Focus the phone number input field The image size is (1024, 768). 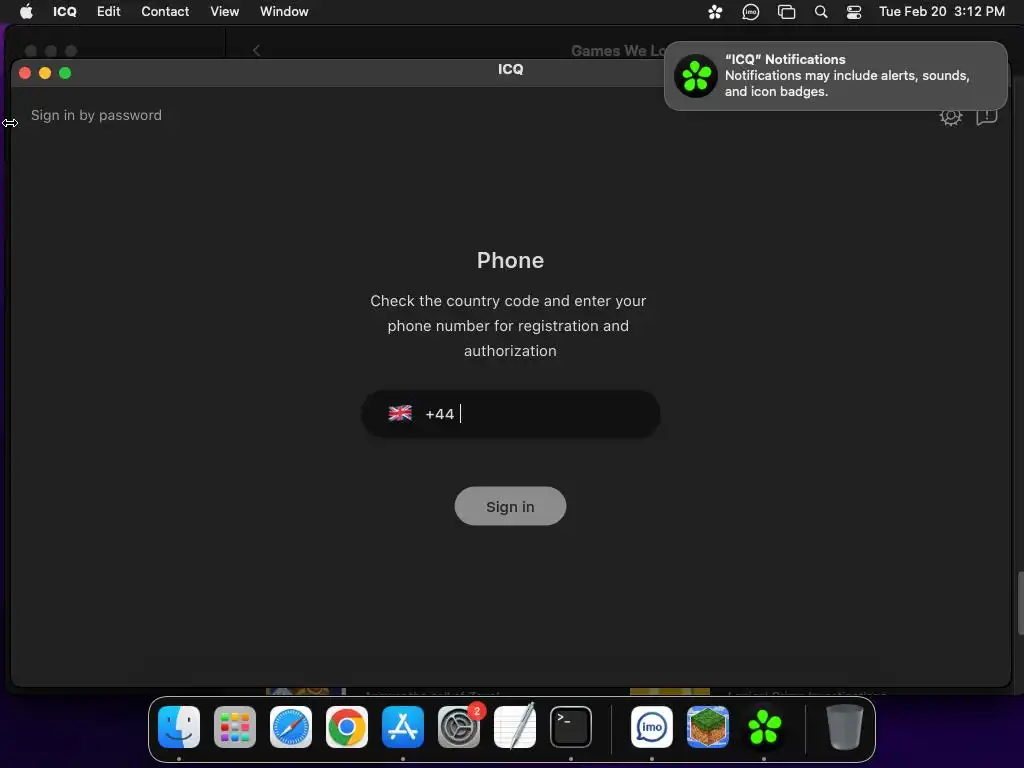tap(511, 414)
